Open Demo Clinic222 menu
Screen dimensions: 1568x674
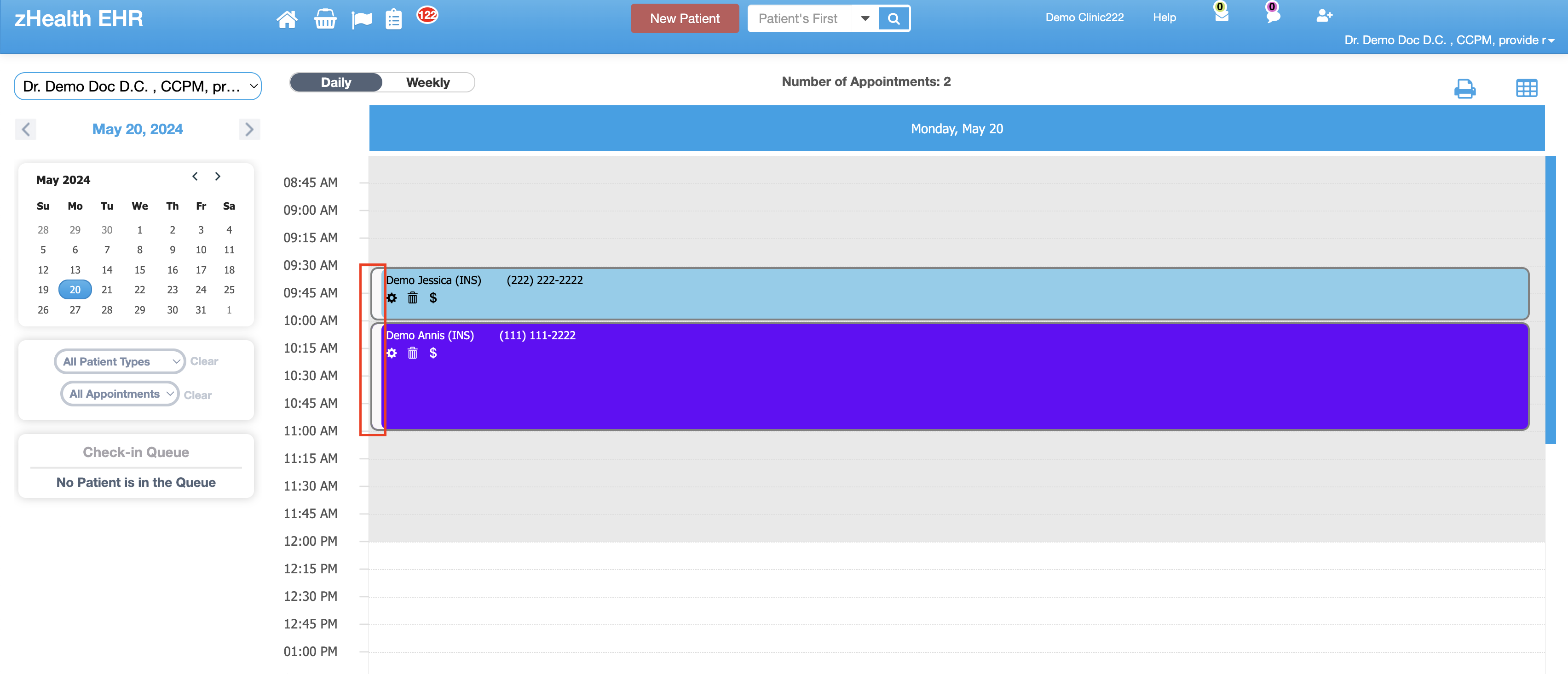pos(1084,17)
